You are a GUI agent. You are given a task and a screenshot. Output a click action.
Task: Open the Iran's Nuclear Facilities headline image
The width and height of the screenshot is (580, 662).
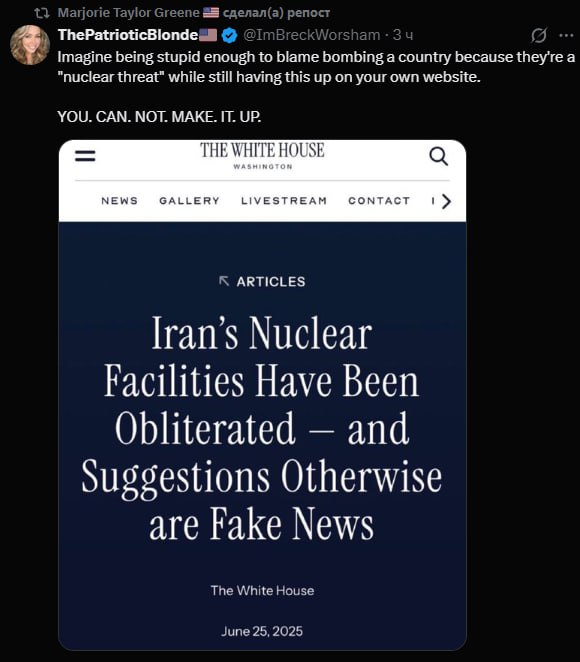pyautogui.click(x=262, y=395)
